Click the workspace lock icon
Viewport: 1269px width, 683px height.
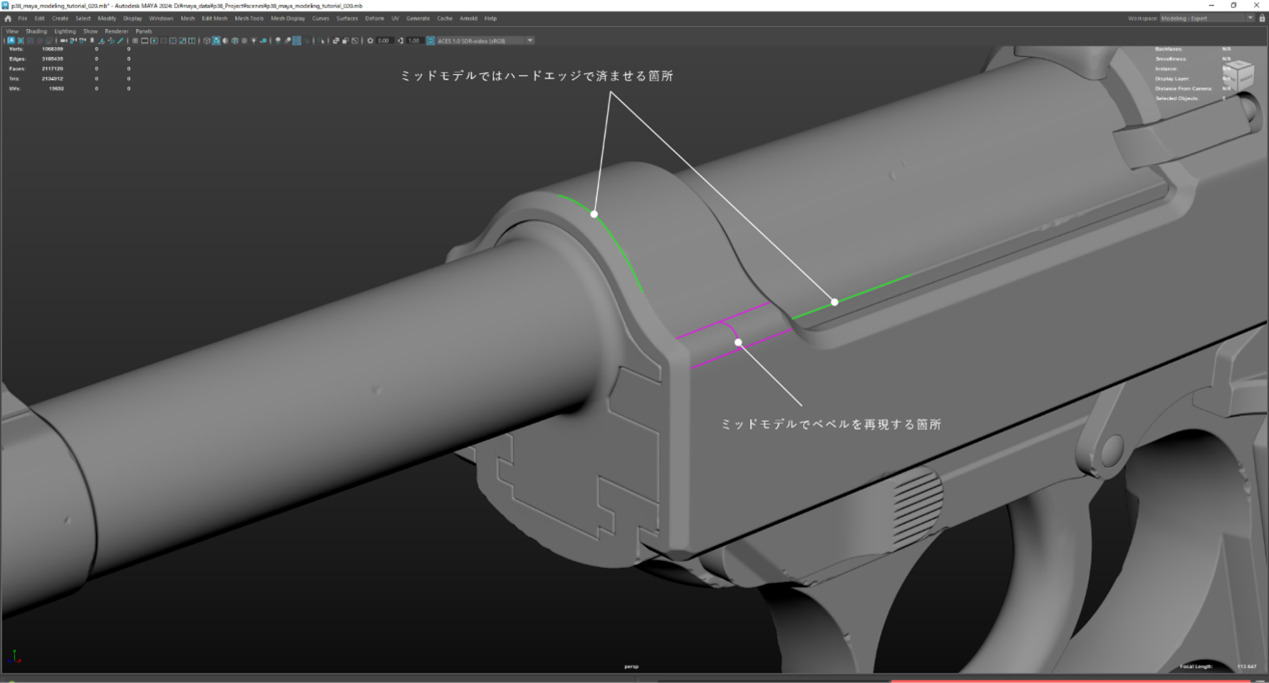click(x=1262, y=18)
